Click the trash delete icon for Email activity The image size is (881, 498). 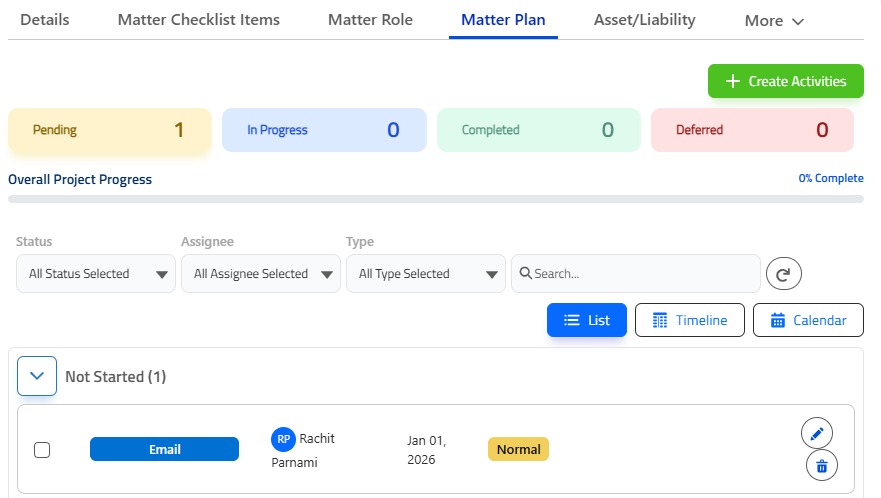(x=821, y=465)
